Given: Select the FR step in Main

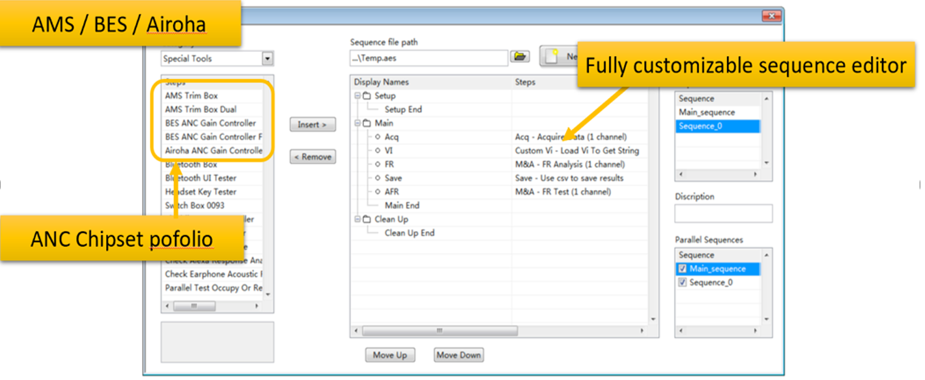Looking at the screenshot, I should pyautogui.click(x=389, y=165).
